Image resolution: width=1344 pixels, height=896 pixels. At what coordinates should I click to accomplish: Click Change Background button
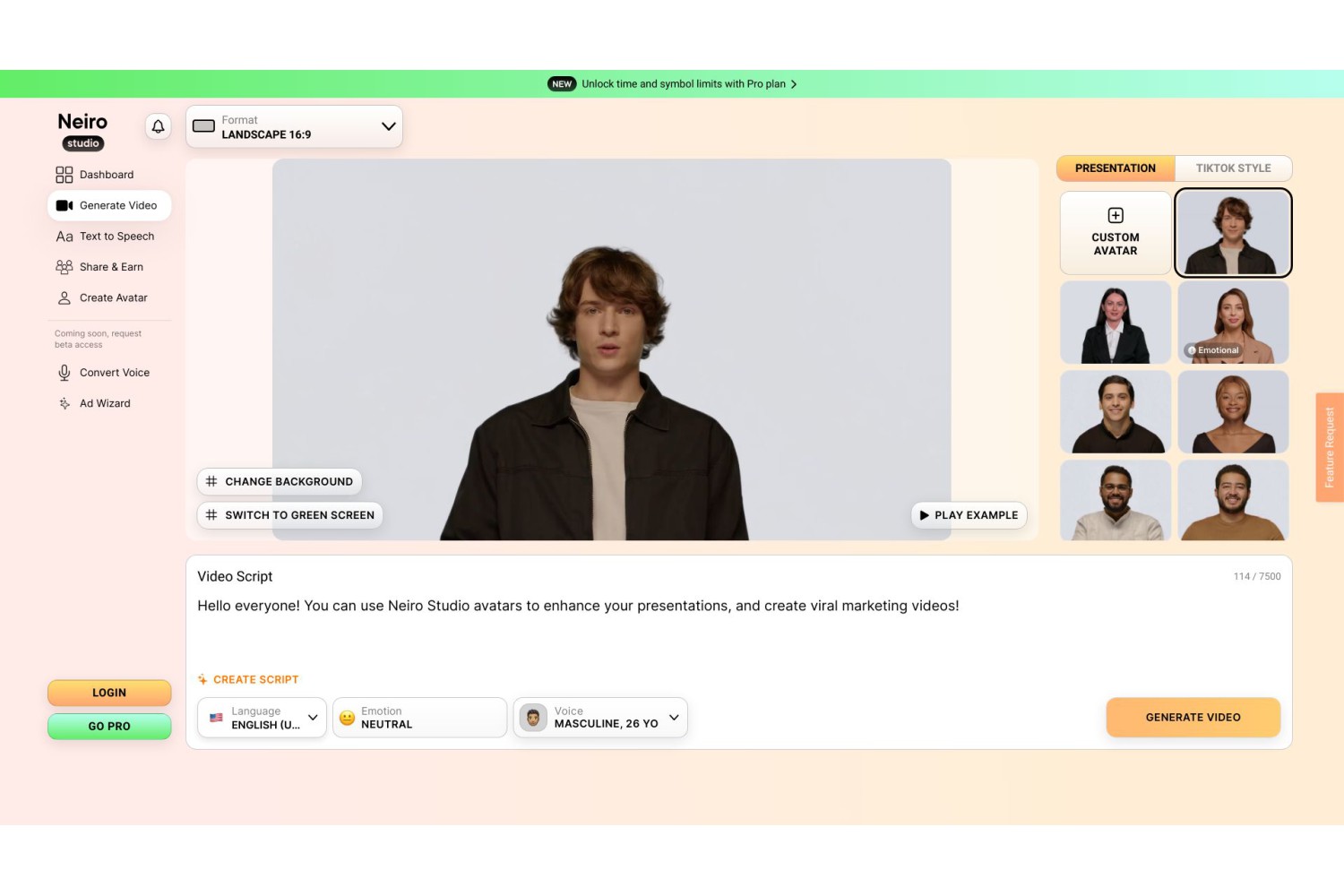[x=280, y=481]
